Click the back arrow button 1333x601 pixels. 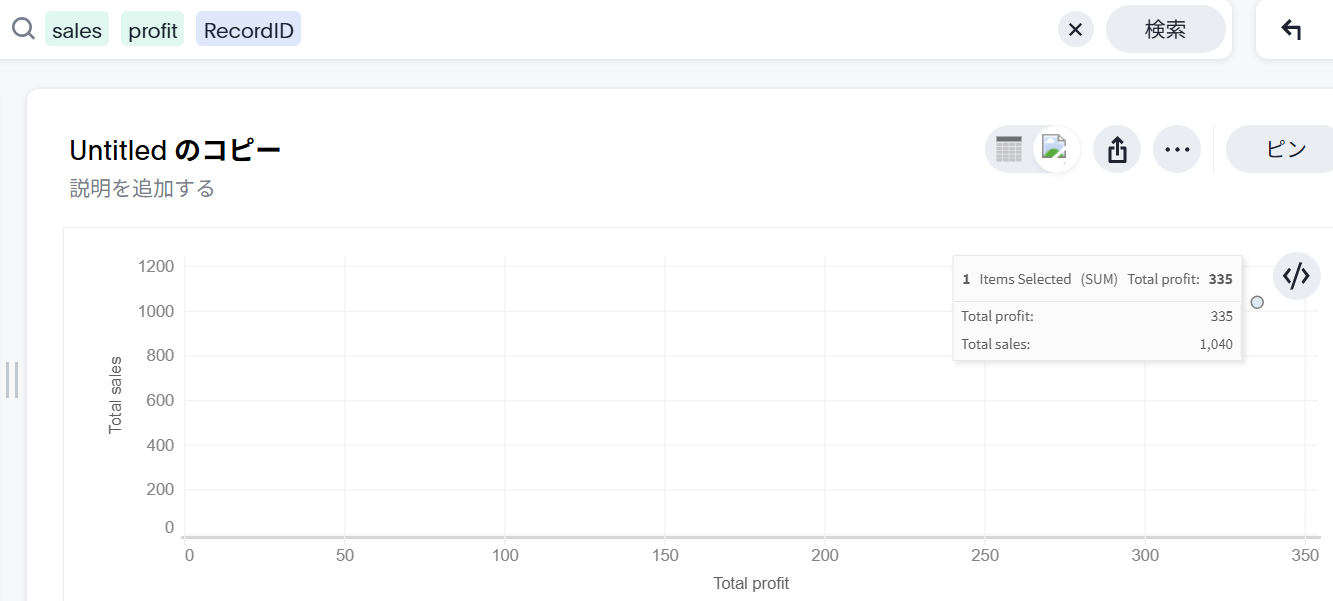1291,30
